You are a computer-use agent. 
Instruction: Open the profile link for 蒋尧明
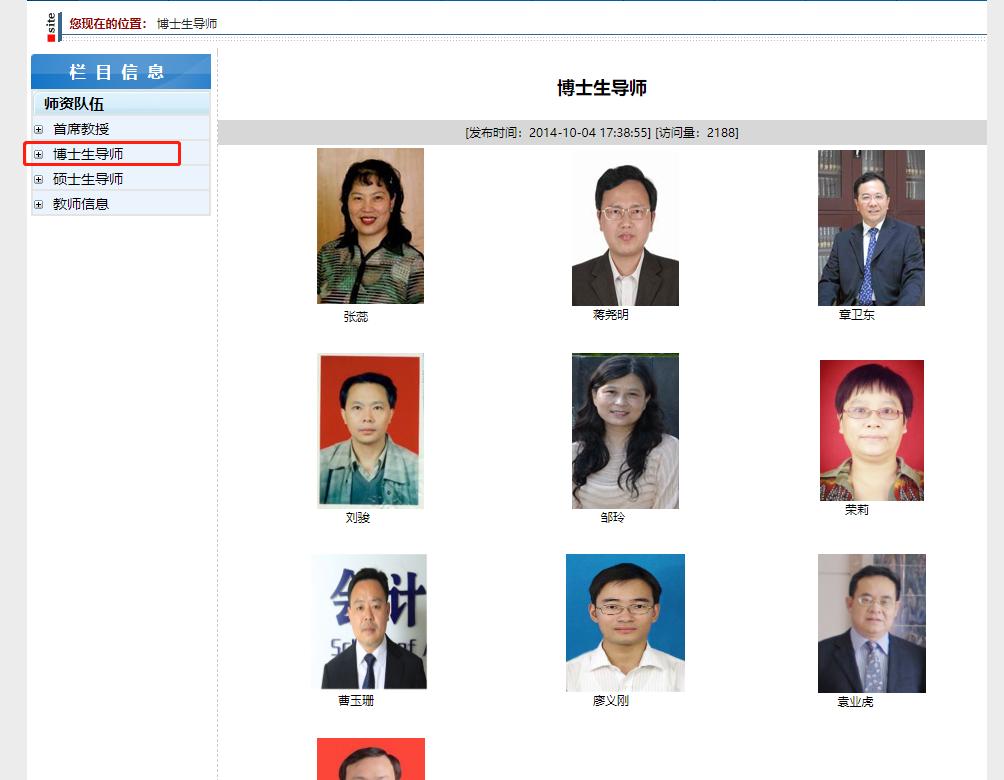(x=625, y=232)
